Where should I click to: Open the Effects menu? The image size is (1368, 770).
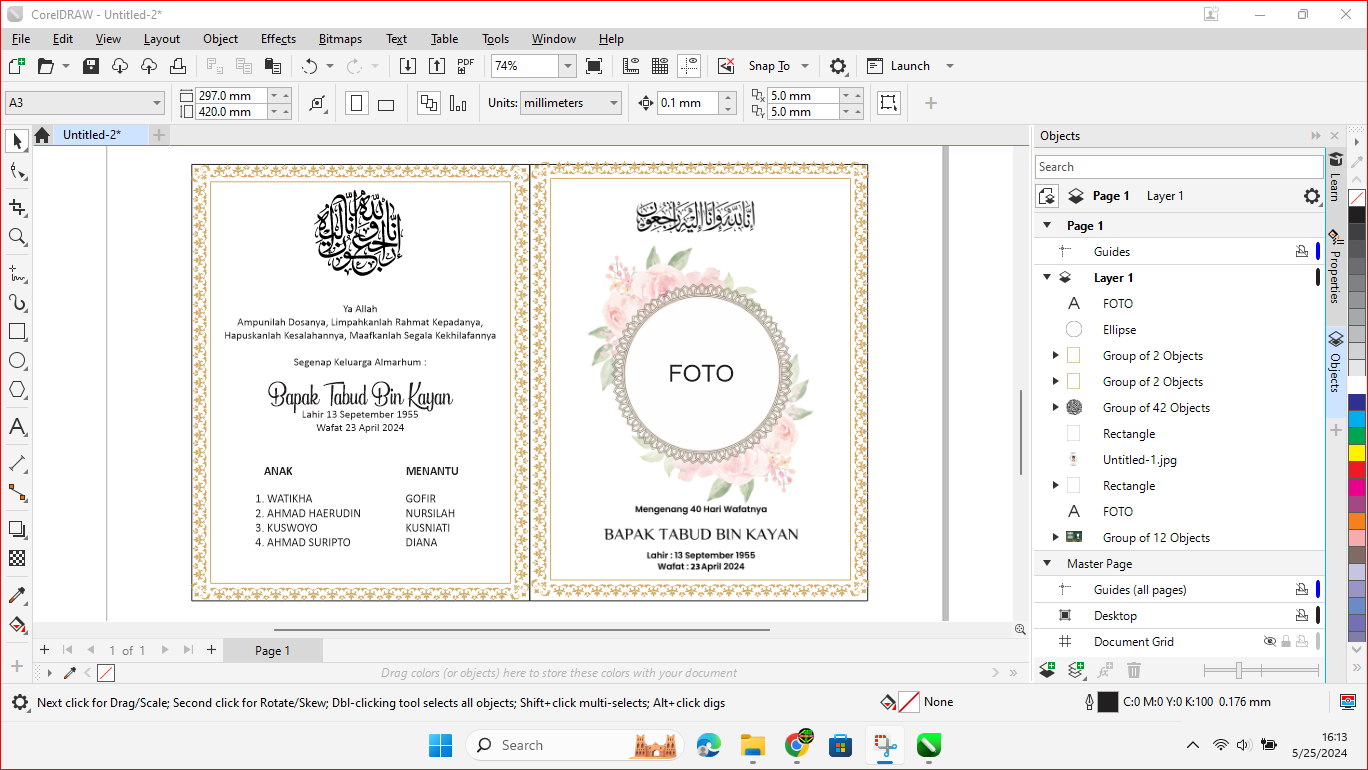pyautogui.click(x=278, y=39)
